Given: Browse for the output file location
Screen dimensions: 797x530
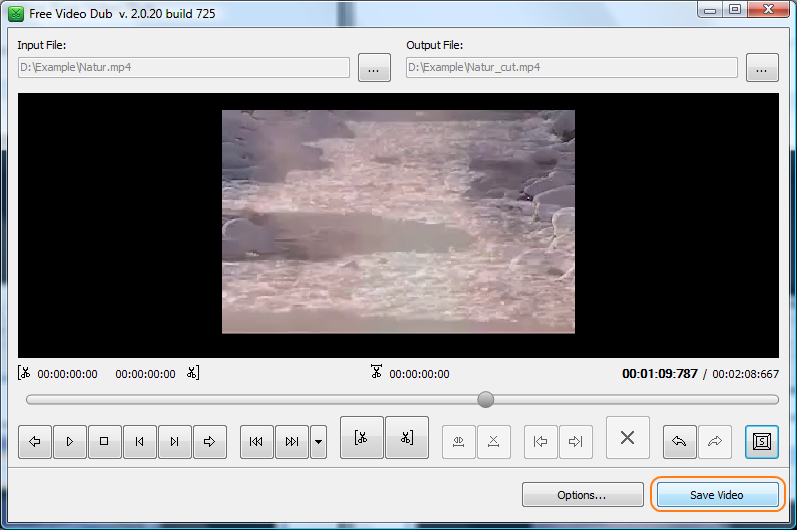Looking at the screenshot, I should point(762,68).
